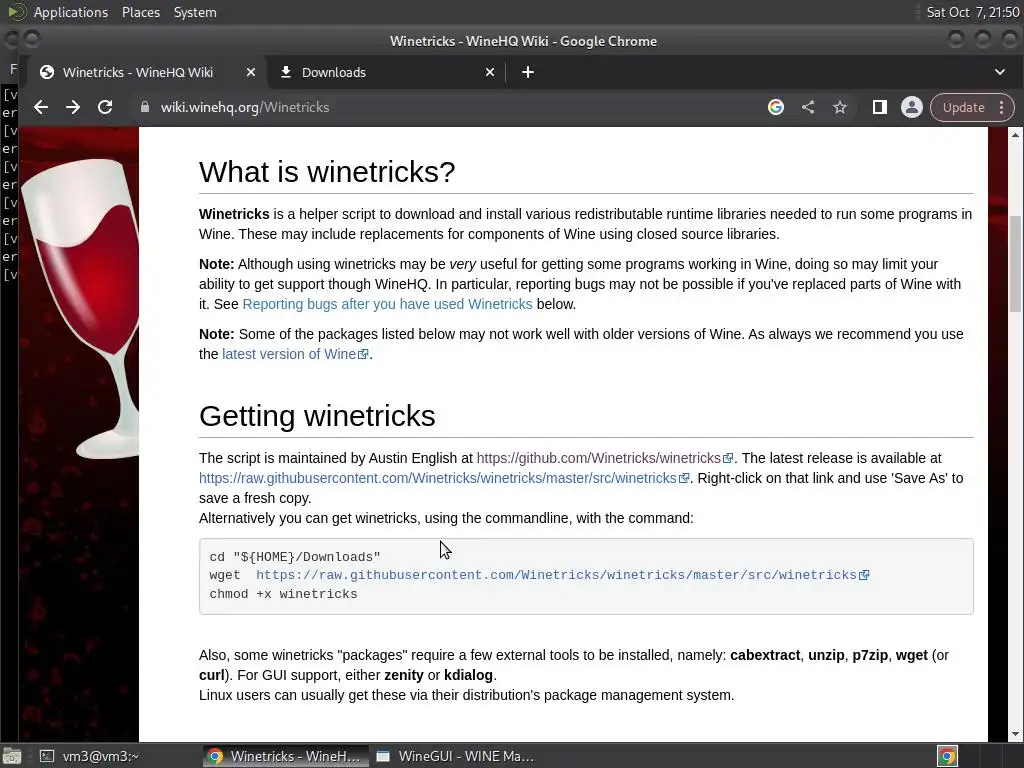Go forward to the next page
The image size is (1024, 768).
(x=72, y=107)
